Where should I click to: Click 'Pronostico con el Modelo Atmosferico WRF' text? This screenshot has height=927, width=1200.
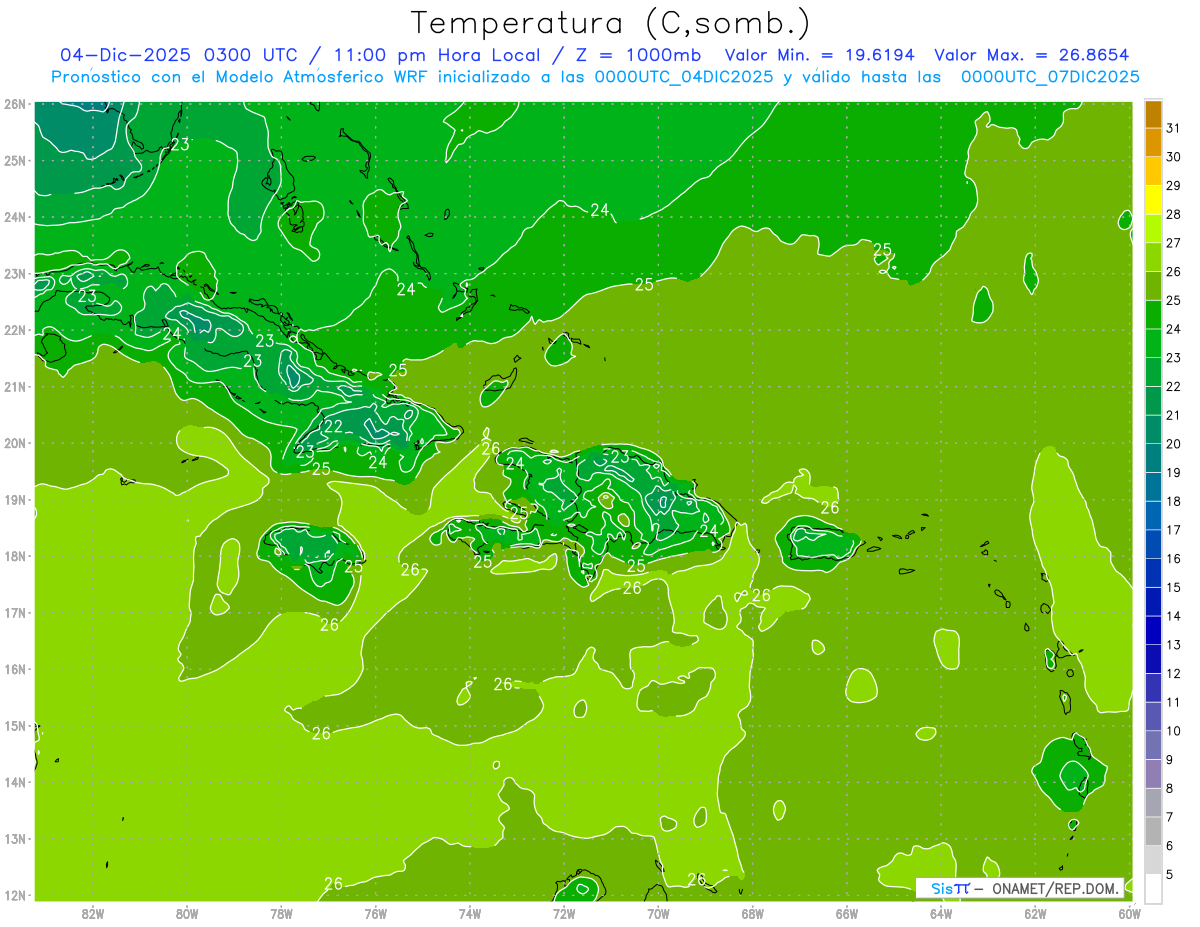point(238,77)
